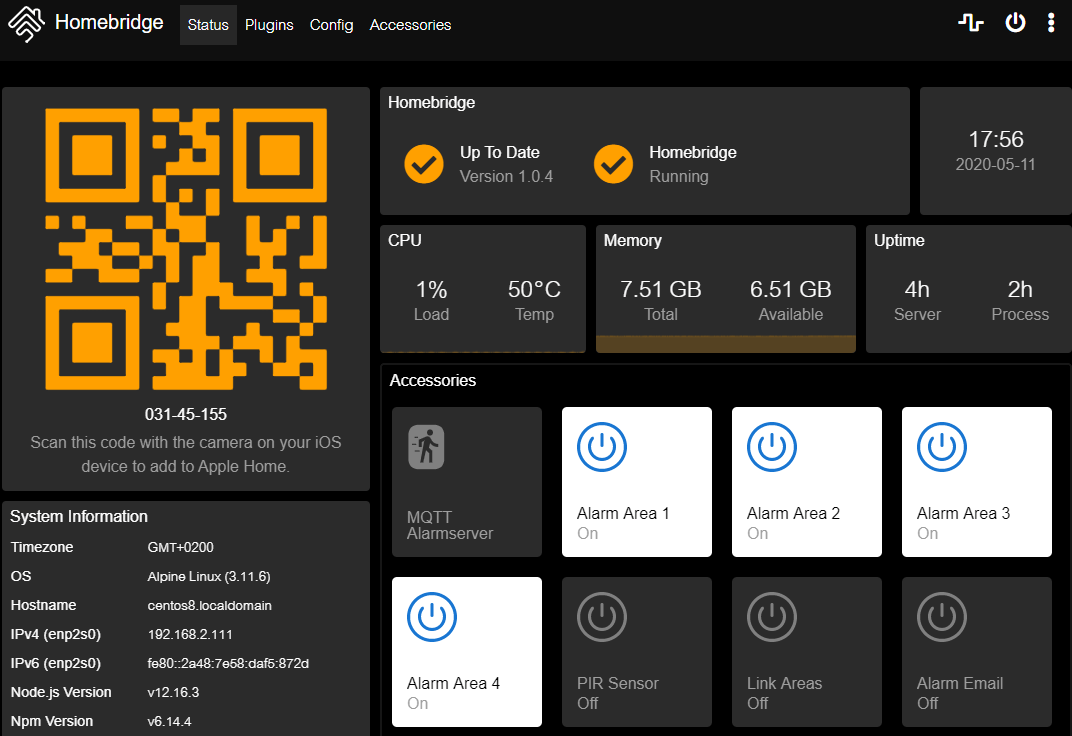Open the Config tab

pos(331,25)
